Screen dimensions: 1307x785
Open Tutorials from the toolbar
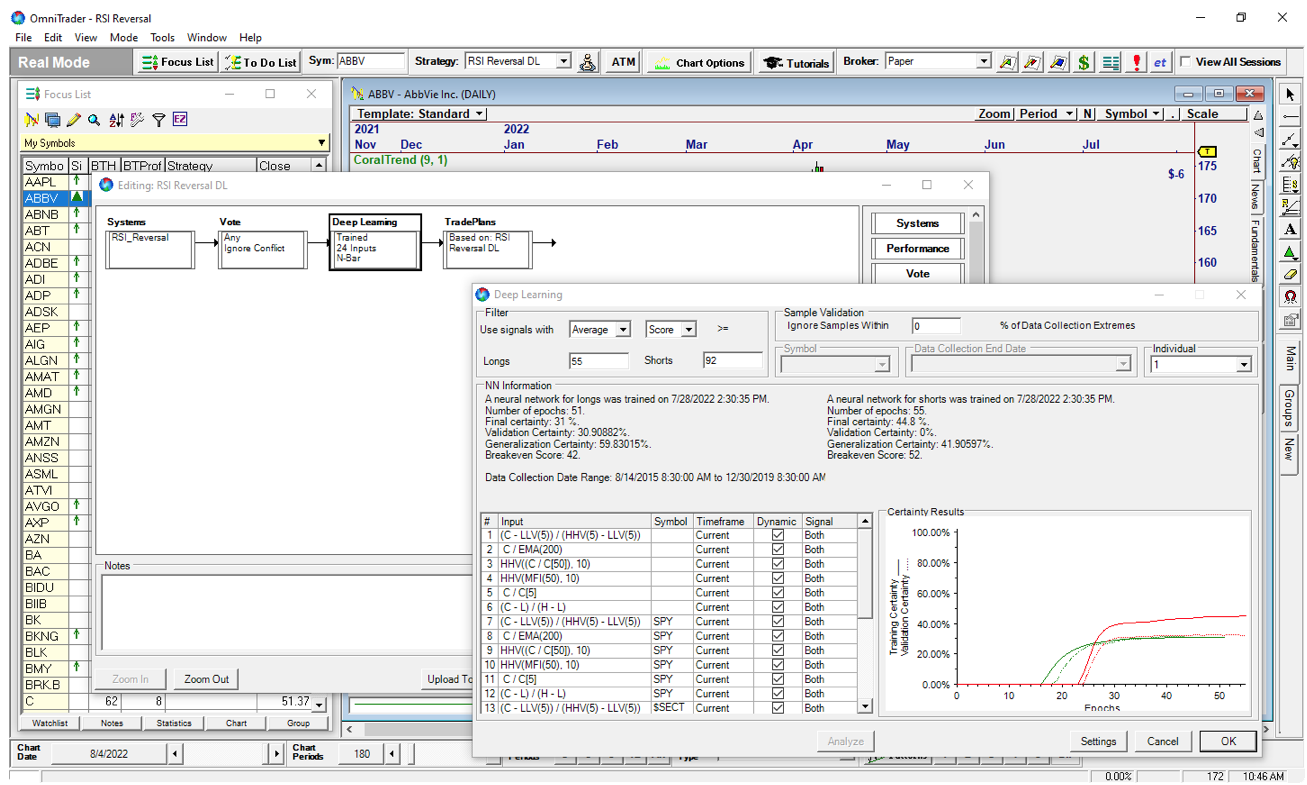click(x=796, y=62)
